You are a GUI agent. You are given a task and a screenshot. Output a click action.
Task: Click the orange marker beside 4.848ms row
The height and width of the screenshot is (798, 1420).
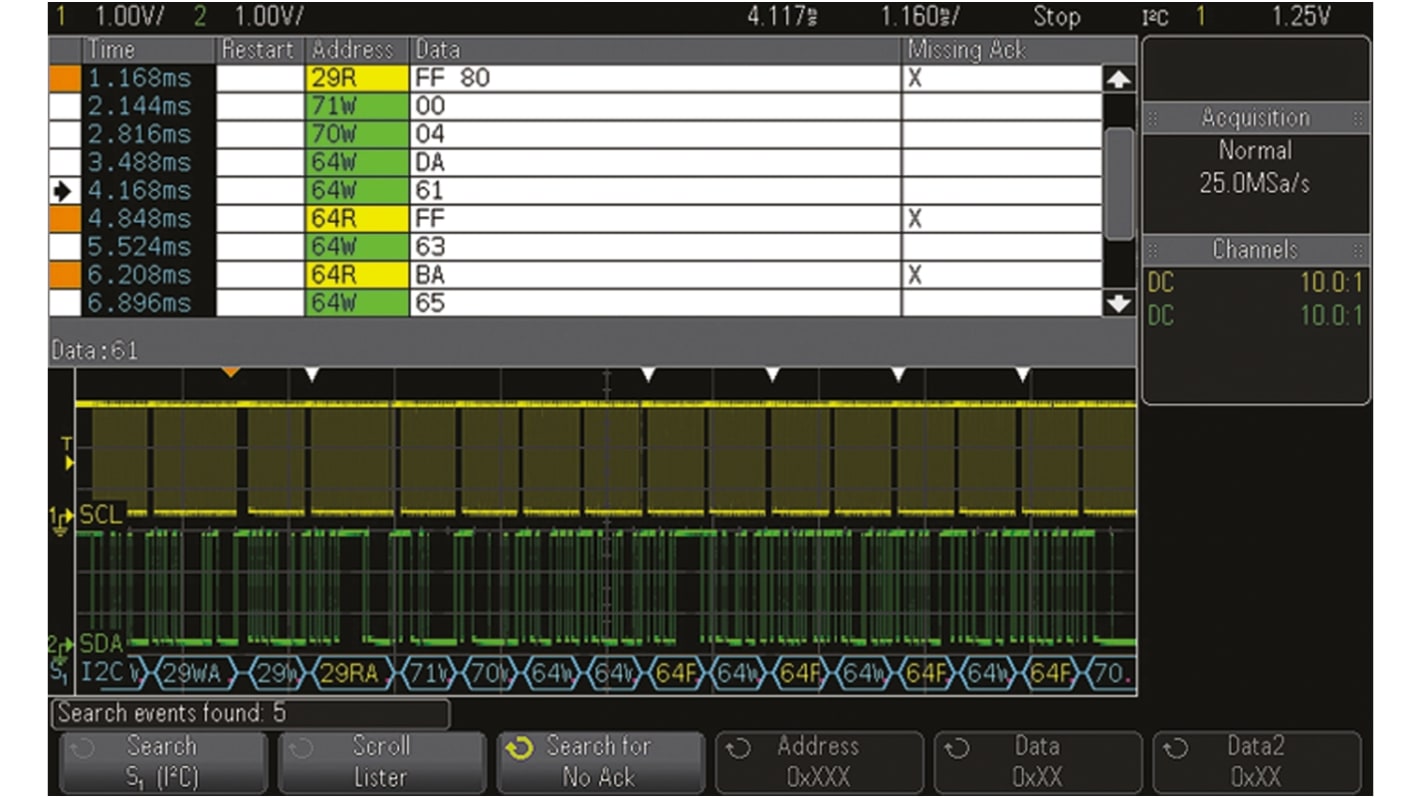(x=65, y=218)
